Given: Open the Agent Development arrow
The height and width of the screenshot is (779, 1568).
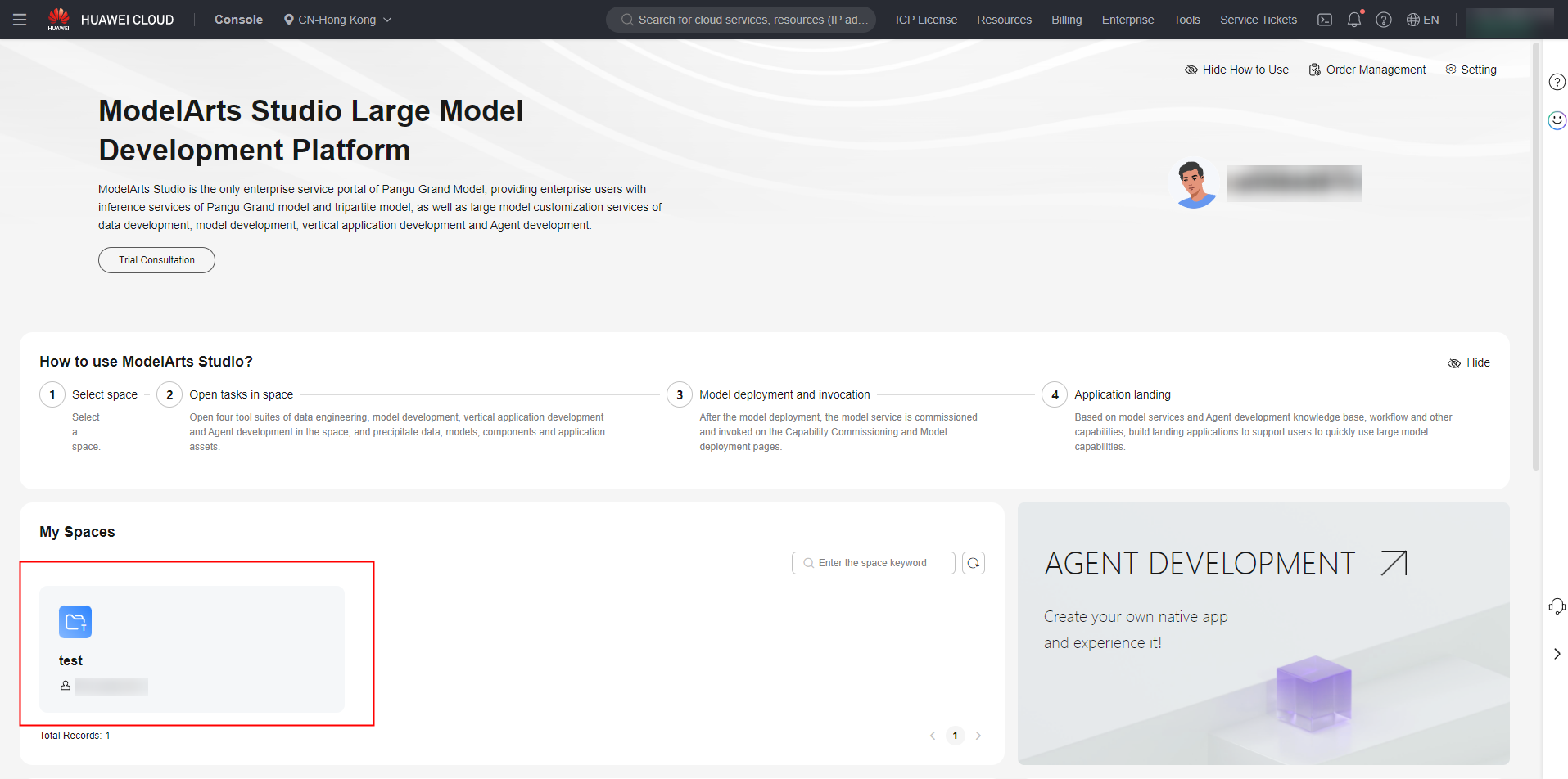Looking at the screenshot, I should [1394, 563].
